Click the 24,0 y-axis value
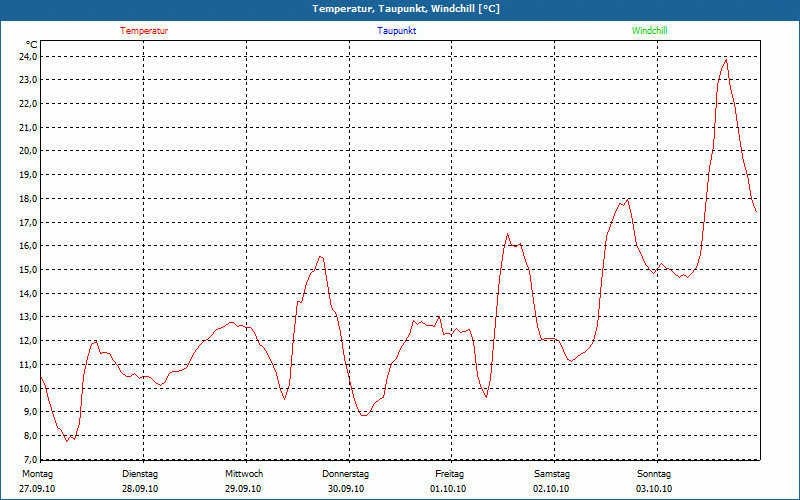800x500 pixels. [x=28, y=56]
